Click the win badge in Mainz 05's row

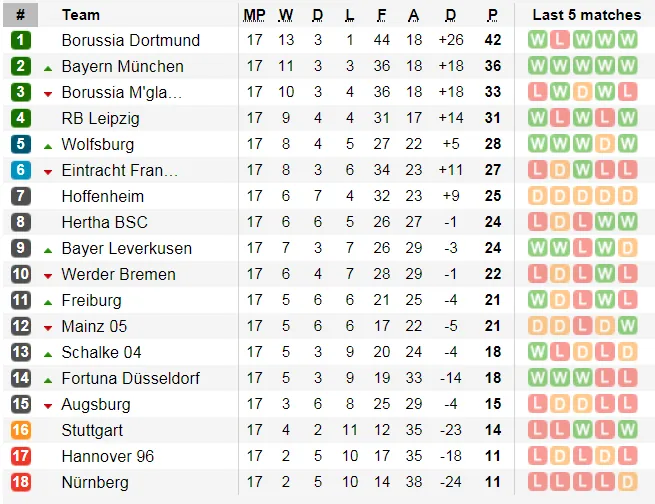[628, 326]
